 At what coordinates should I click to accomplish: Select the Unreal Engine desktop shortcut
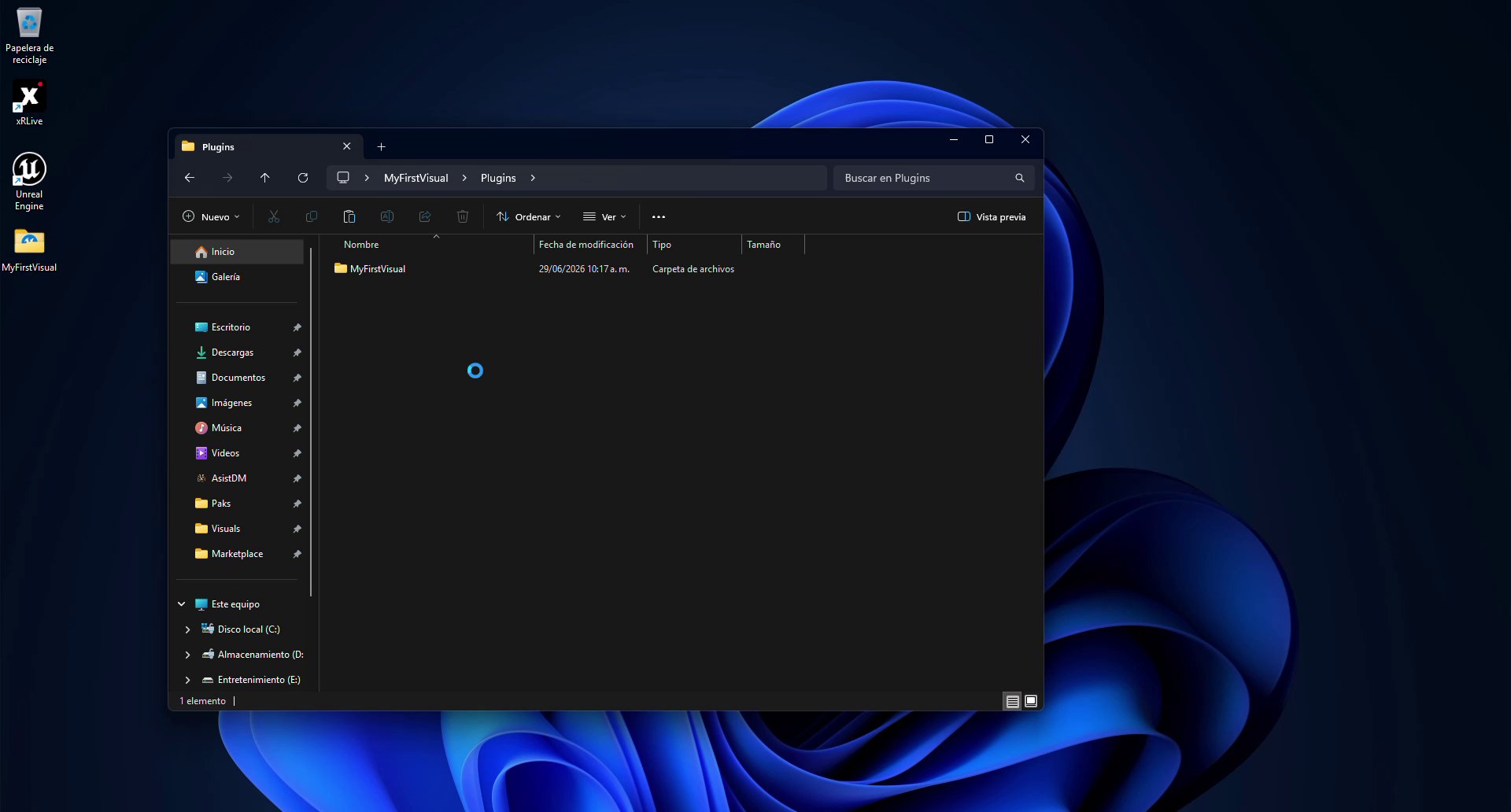[x=29, y=182]
